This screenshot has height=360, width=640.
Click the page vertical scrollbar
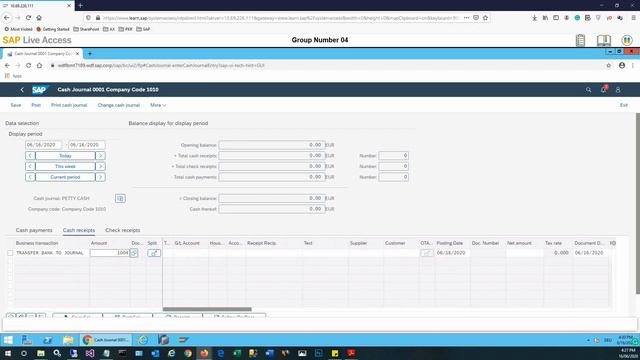(x=638, y=203)
